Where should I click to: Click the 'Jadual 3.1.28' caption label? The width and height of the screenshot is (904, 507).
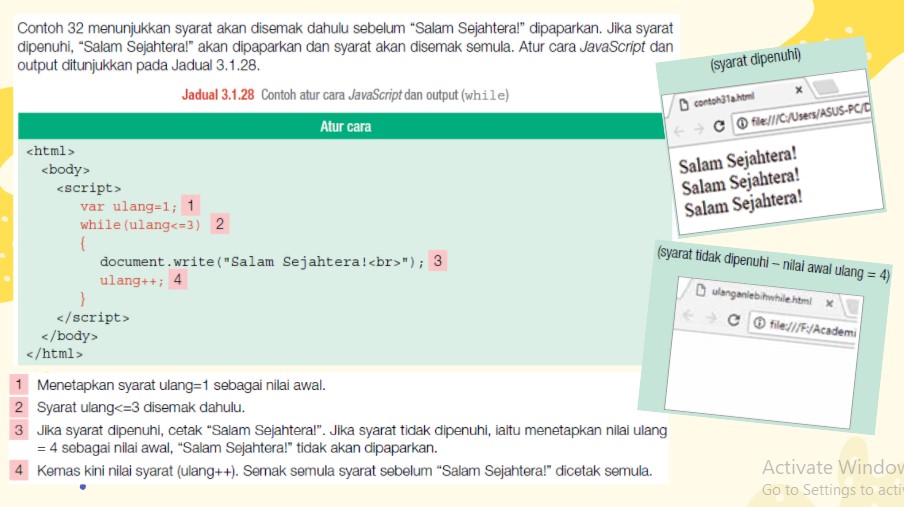(x=218, y=95)
